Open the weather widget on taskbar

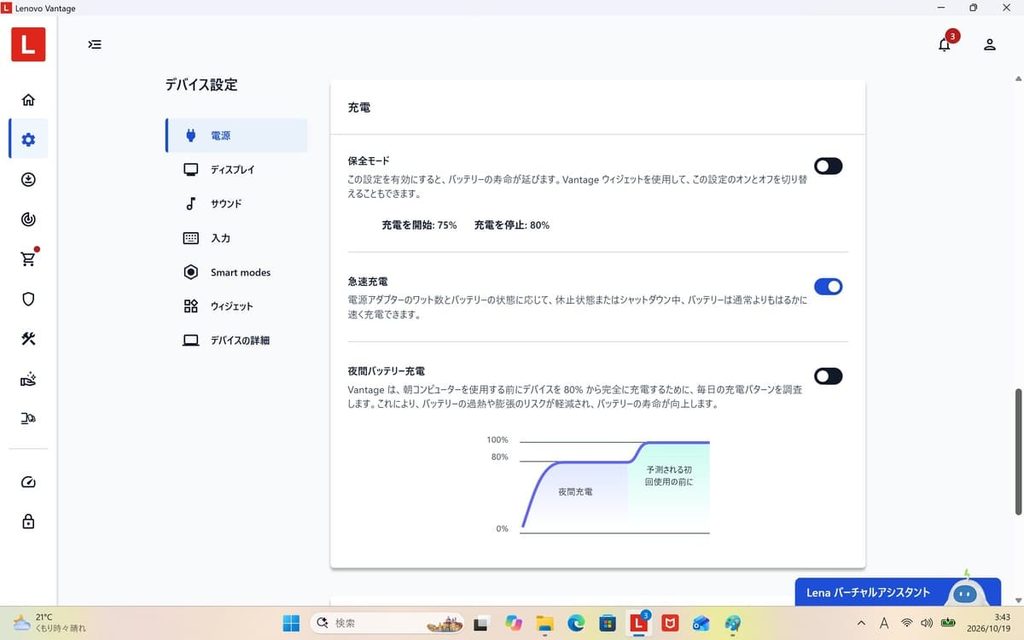[x=50, y=623]
